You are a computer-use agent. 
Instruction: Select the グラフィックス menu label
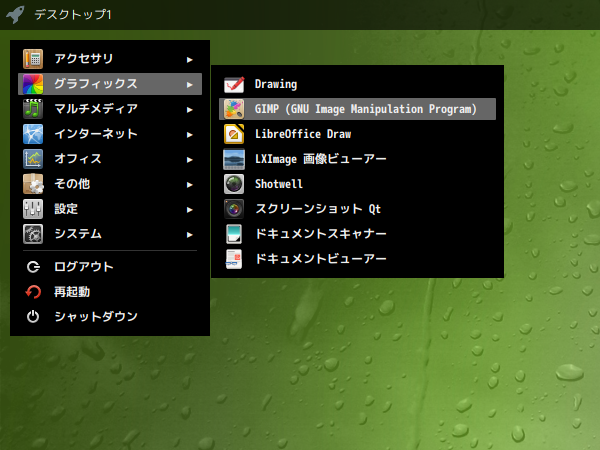pos(96,84)
